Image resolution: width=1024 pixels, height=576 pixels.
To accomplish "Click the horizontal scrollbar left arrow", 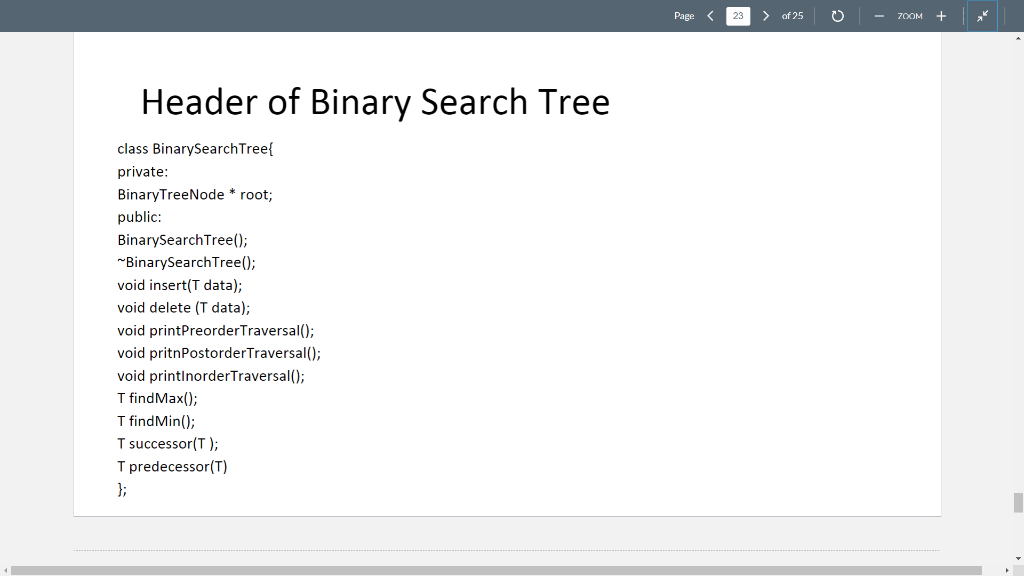I will (4, 568).
